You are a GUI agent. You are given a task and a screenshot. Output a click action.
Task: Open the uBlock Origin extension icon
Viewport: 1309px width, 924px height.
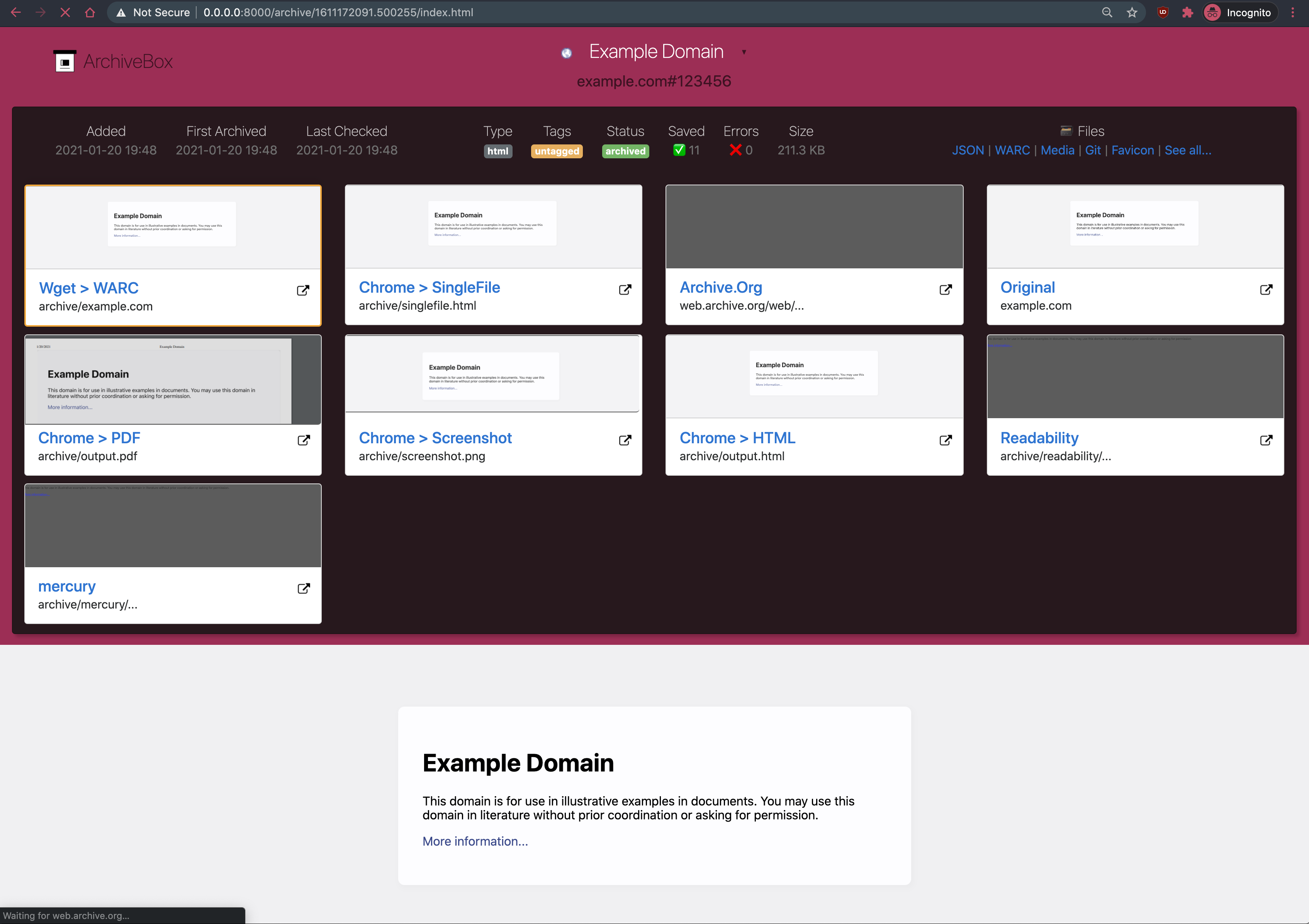[x=1163, y=12]
